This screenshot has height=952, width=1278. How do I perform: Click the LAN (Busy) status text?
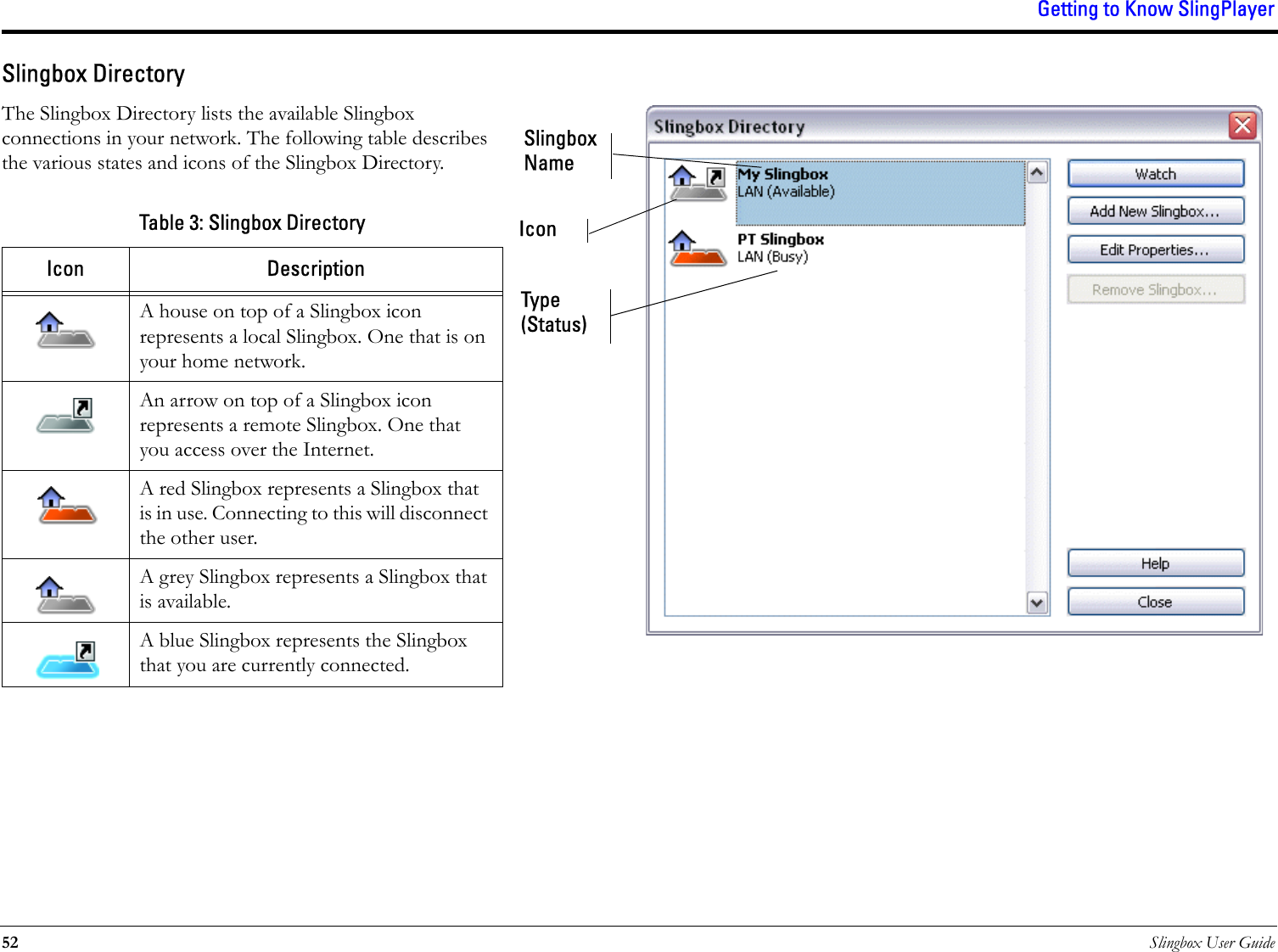pyautogui.click(x=772, y=257)
